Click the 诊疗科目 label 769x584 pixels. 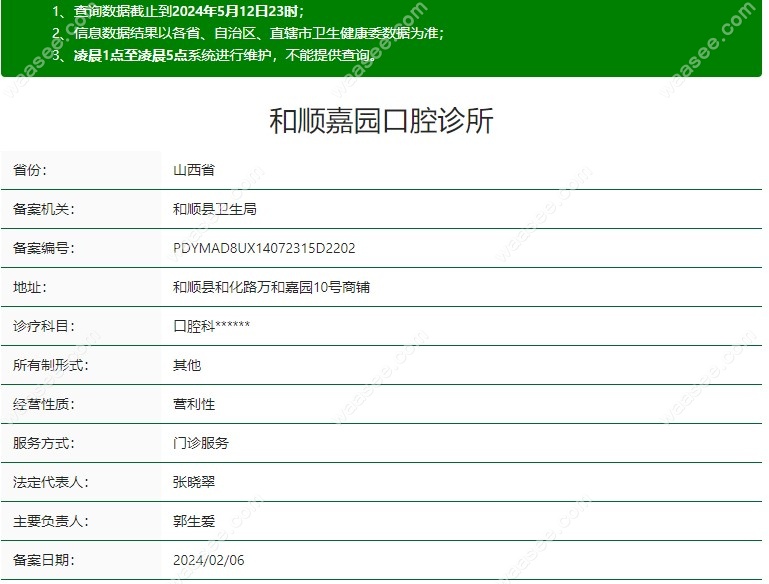44,326
